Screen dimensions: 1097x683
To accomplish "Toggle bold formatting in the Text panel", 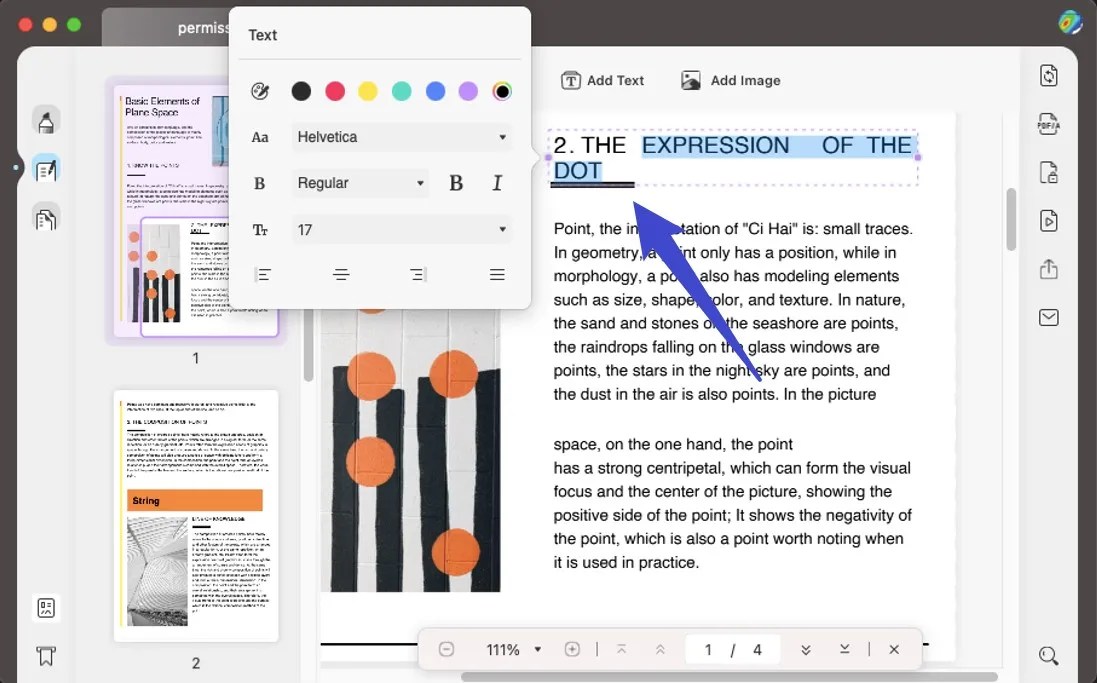I will point(456,183).
